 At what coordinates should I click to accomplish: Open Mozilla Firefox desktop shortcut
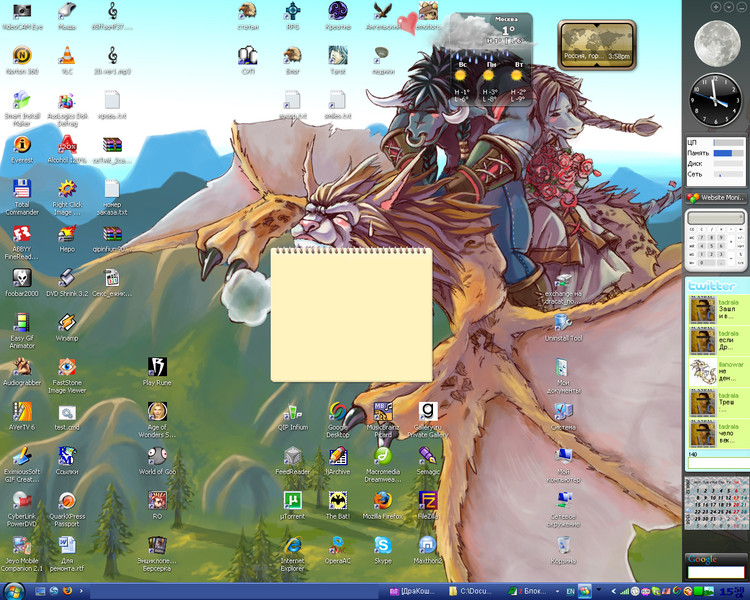coord(383,505)
